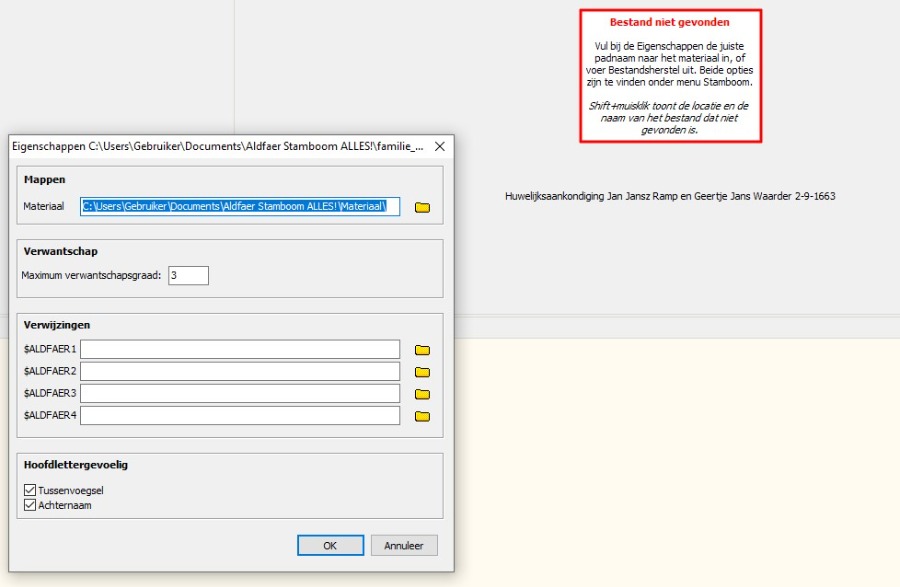Viewport: 900px width, 587px height.
Task: Select the Huwelijksaankondiging Jan Jansz Ramp caption
Action: [x=669, y=196]
